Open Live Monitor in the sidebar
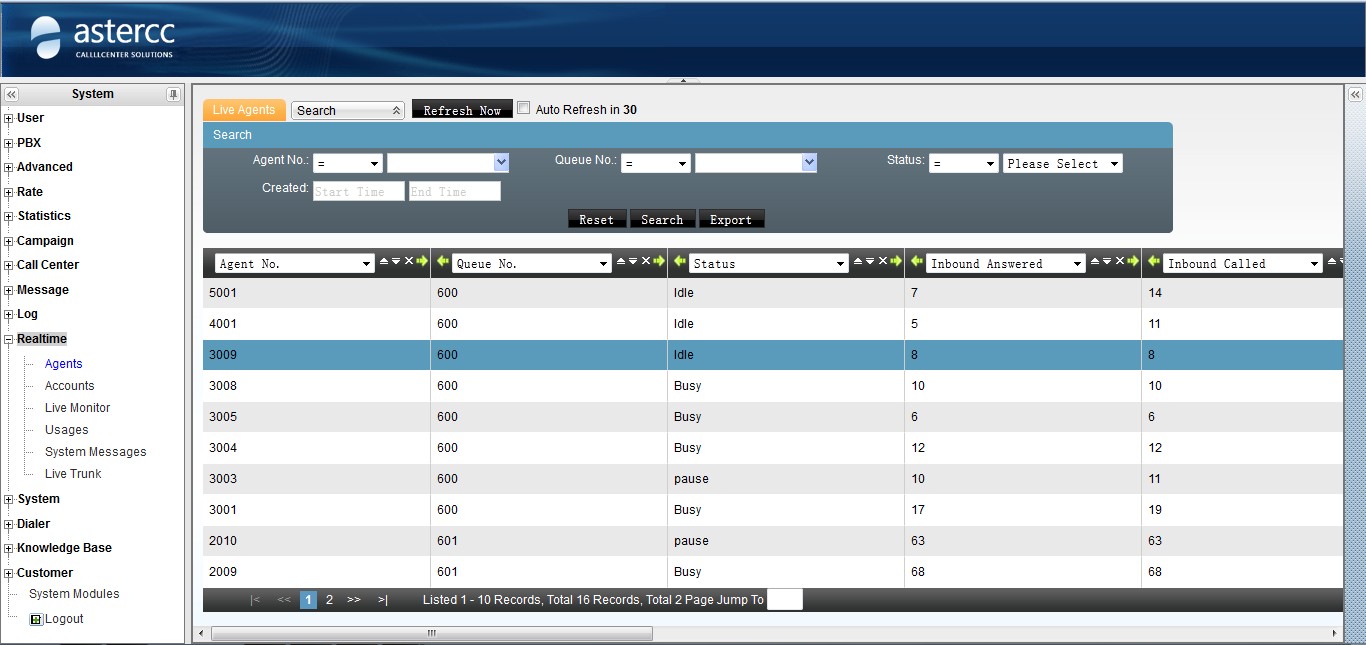 (x=77, y=408)
